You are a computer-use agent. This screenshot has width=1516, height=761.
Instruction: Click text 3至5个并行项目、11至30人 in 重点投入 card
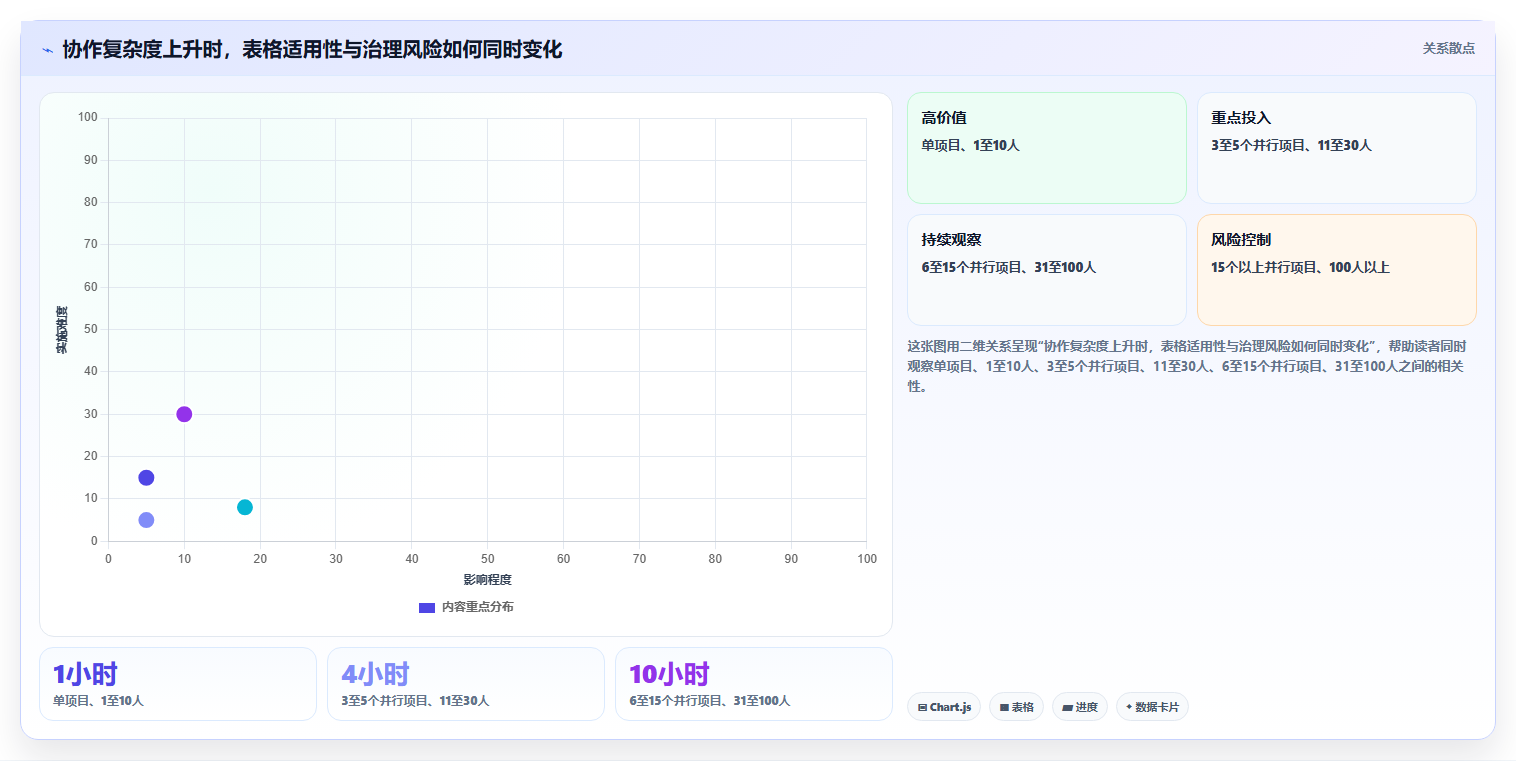1291,145
